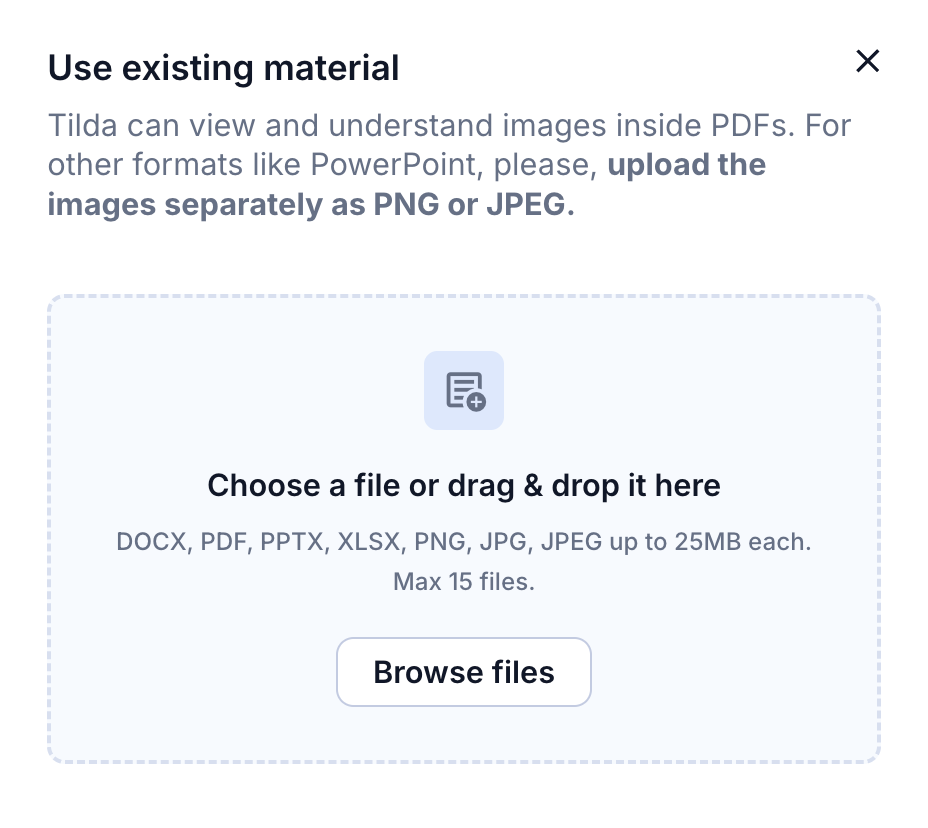Click the bold PNG or JPEG text
The image size is (928, 828).
[473, 205]
